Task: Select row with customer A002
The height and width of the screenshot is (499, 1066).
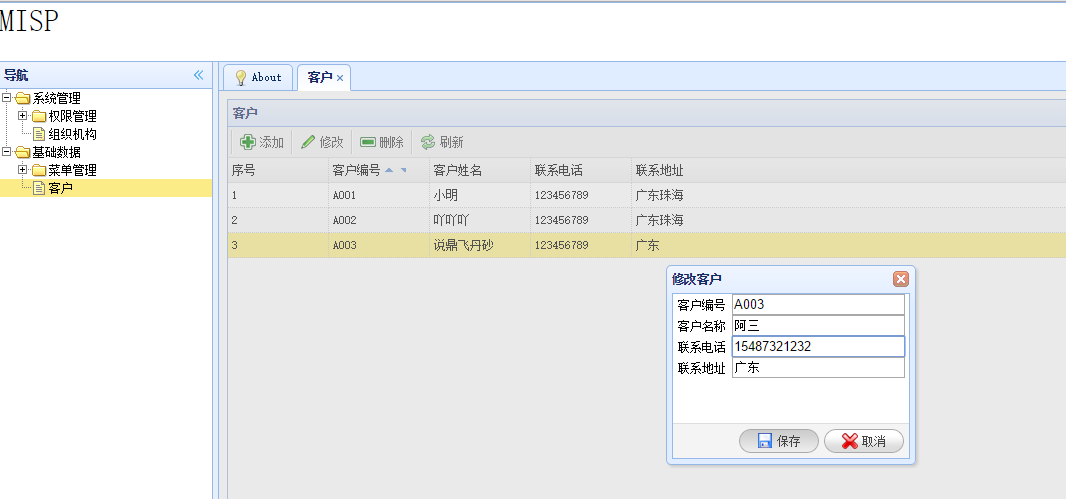Action: click(647, 220)
